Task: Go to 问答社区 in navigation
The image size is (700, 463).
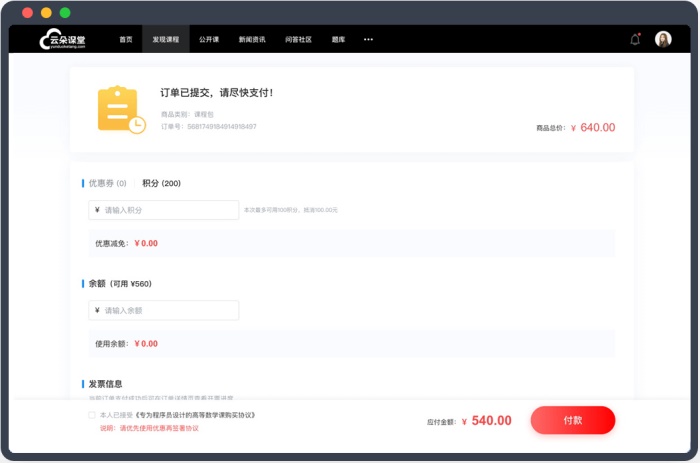Action: pyautogui.click(x=298, y=39)
